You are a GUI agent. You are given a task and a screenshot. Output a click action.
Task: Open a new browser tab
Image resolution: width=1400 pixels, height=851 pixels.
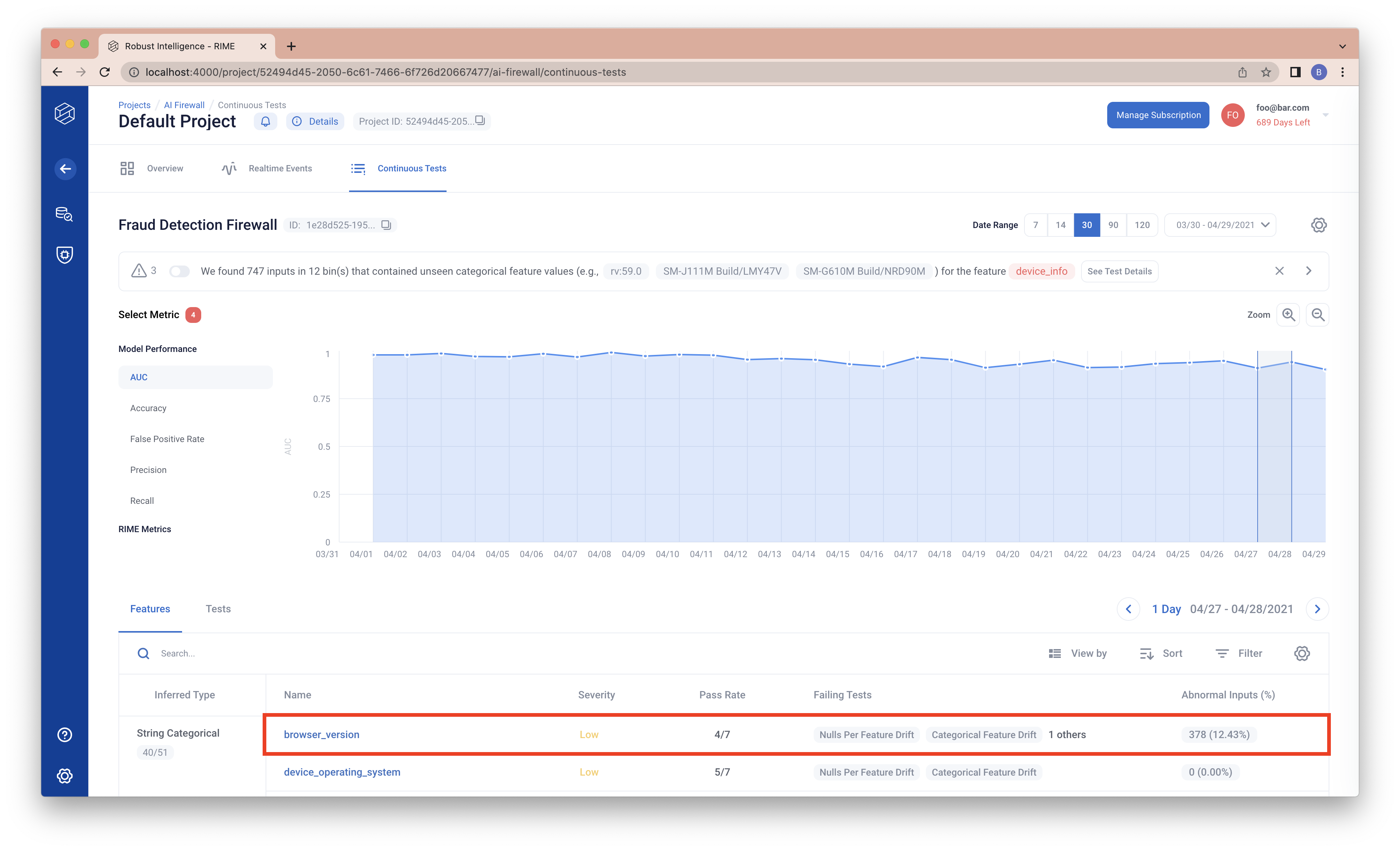tap(291, 47)
